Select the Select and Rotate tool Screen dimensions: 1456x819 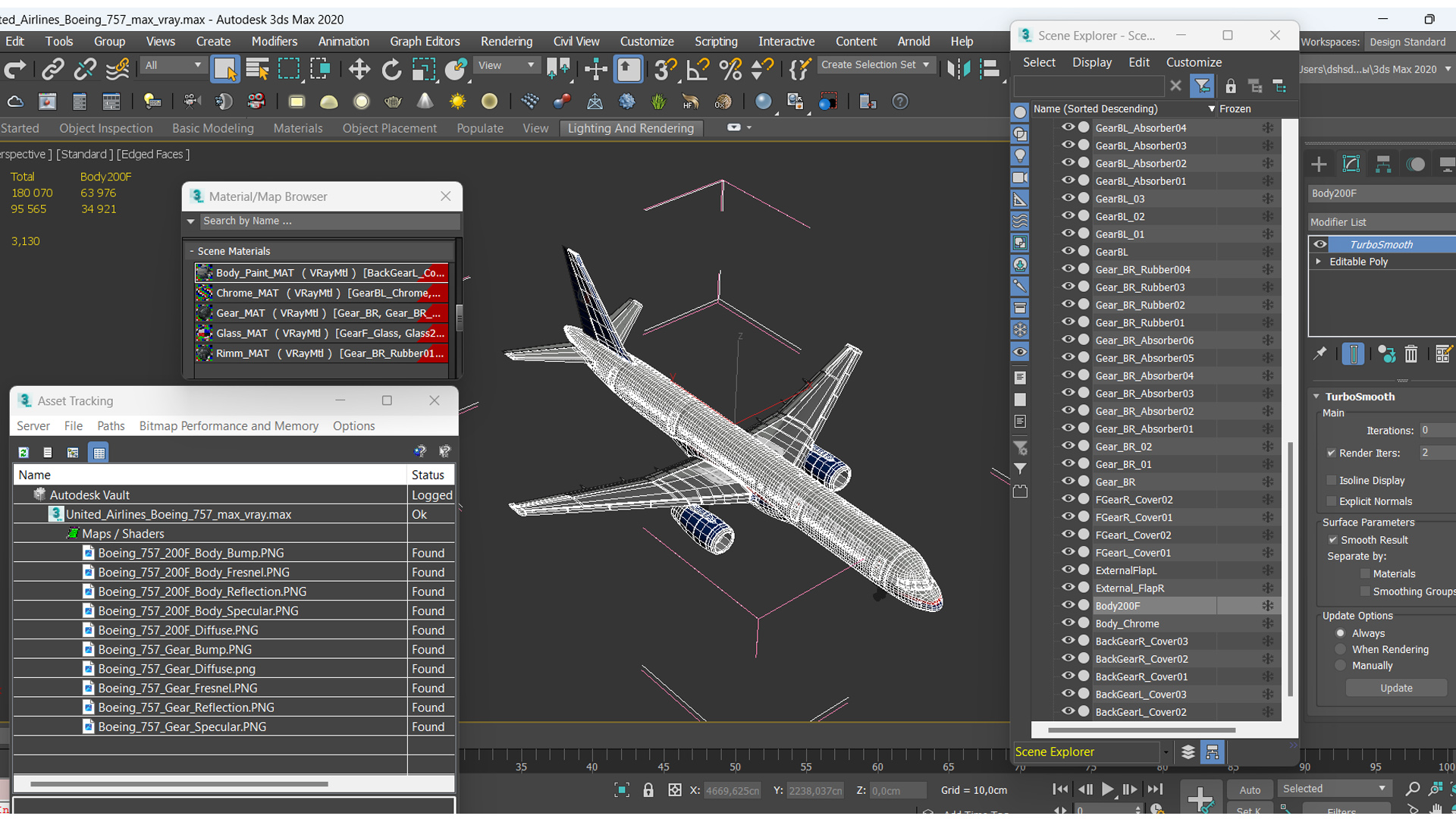click(x=391, y=69)
